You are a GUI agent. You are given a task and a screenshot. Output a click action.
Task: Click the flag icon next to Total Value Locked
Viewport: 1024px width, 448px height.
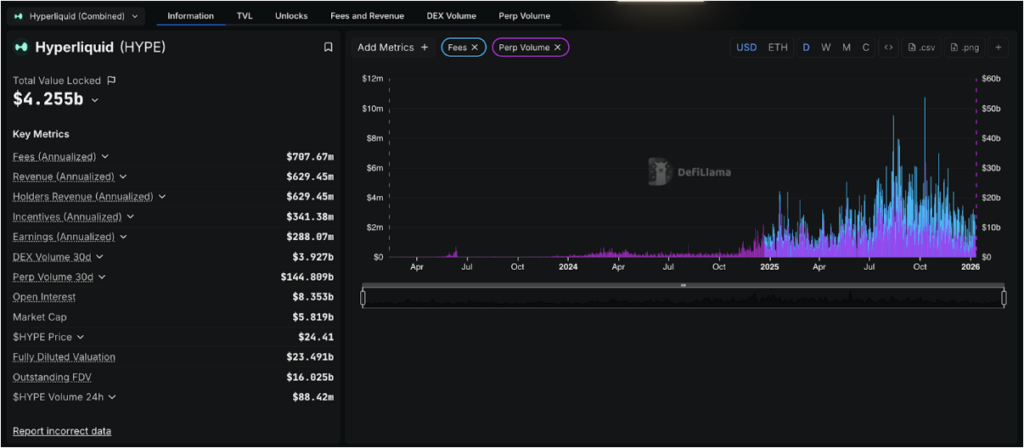[x=111, y=80]
